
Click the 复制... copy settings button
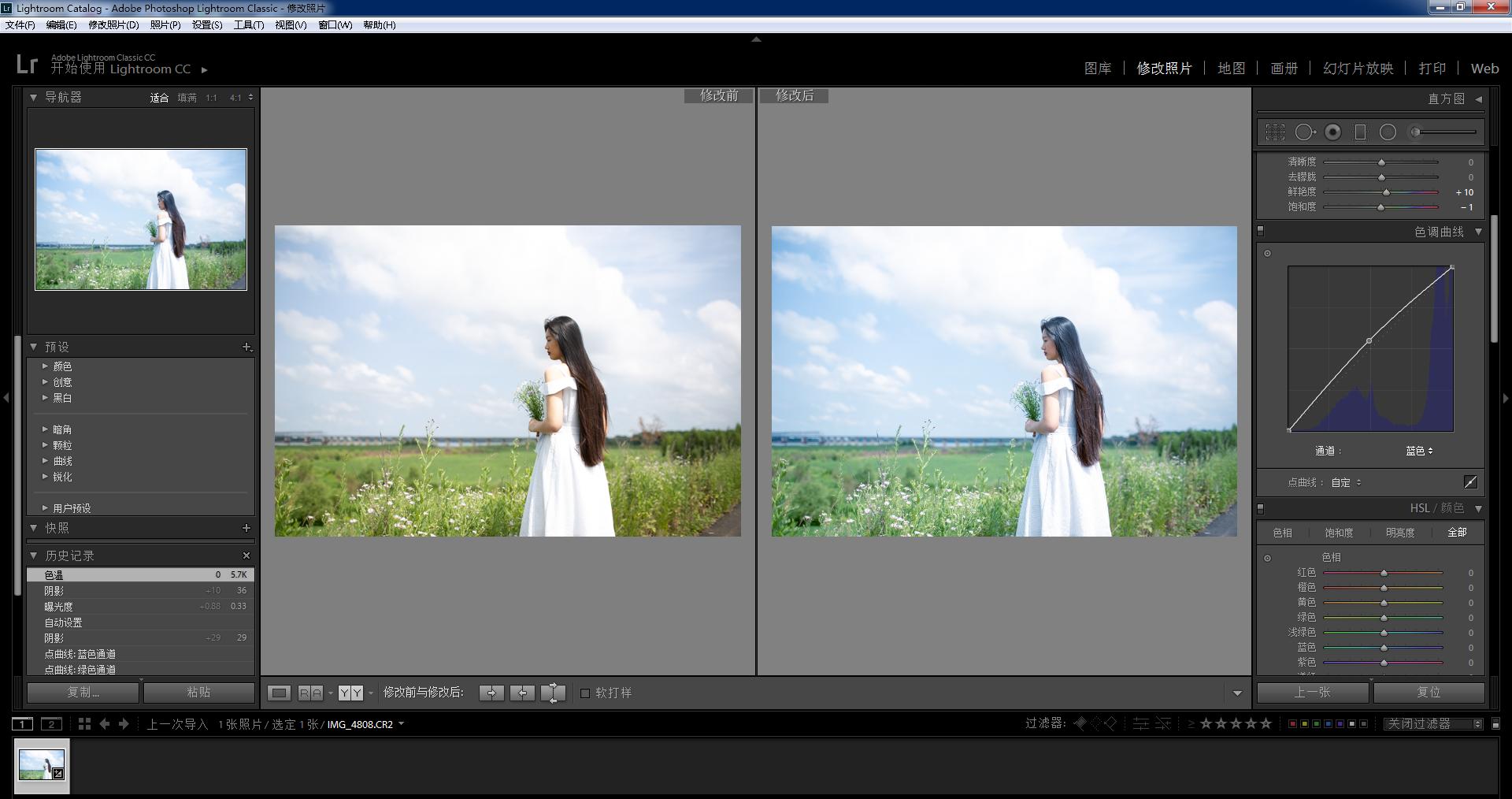[83, 692]
